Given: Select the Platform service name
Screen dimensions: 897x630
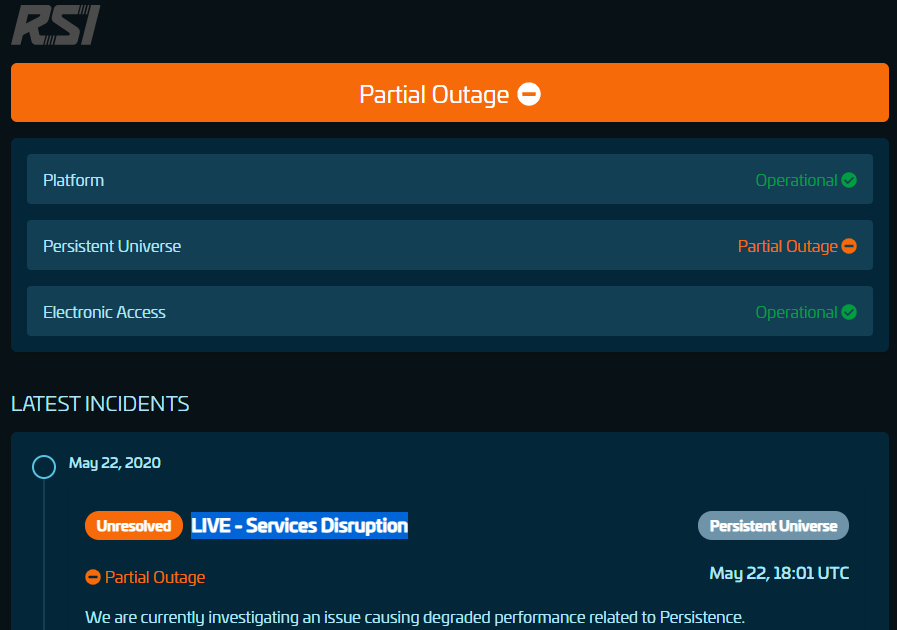Looking at the screenshot, I should 74,180.
